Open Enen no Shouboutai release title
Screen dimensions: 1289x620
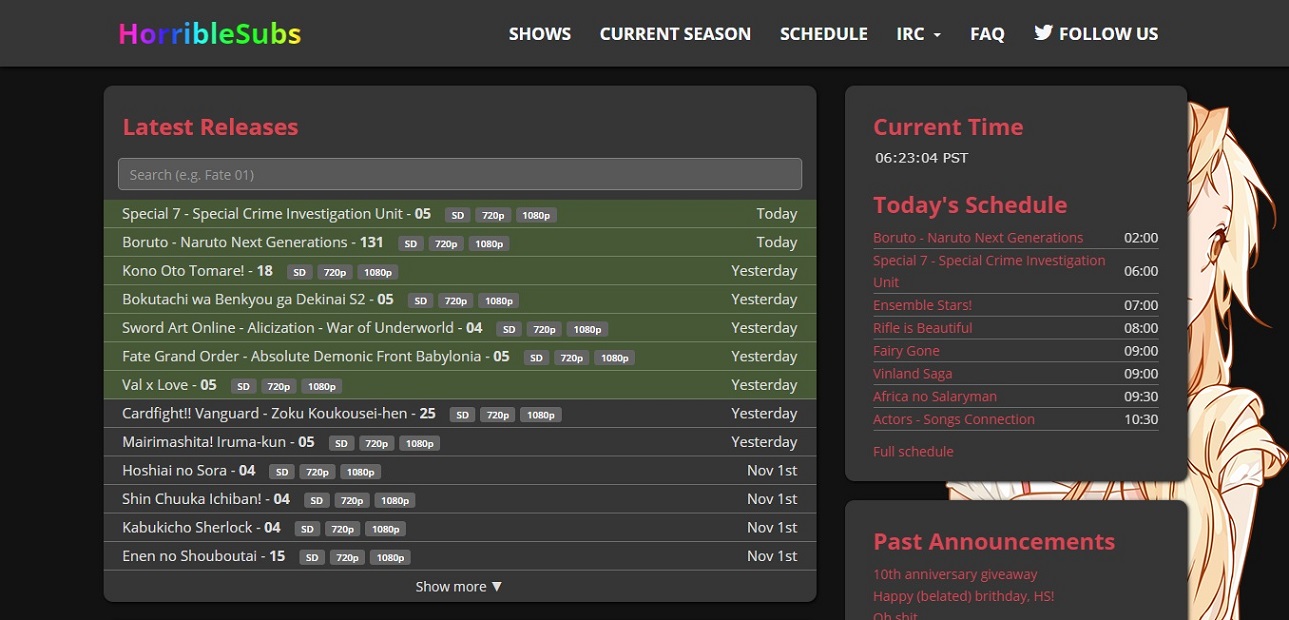[x=204, y=555]
